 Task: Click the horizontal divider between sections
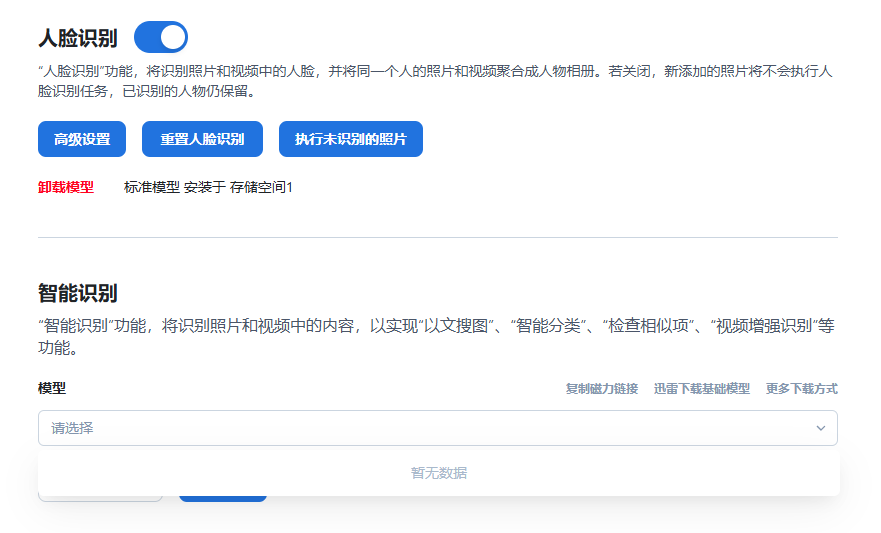[x=438, y=238]
